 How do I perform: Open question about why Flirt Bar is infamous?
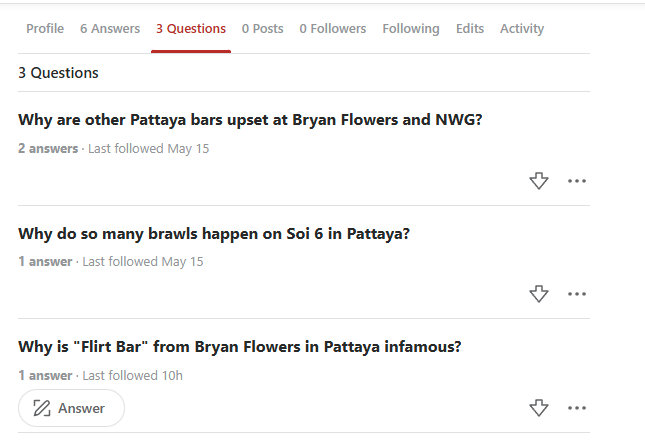pos(239,347)
